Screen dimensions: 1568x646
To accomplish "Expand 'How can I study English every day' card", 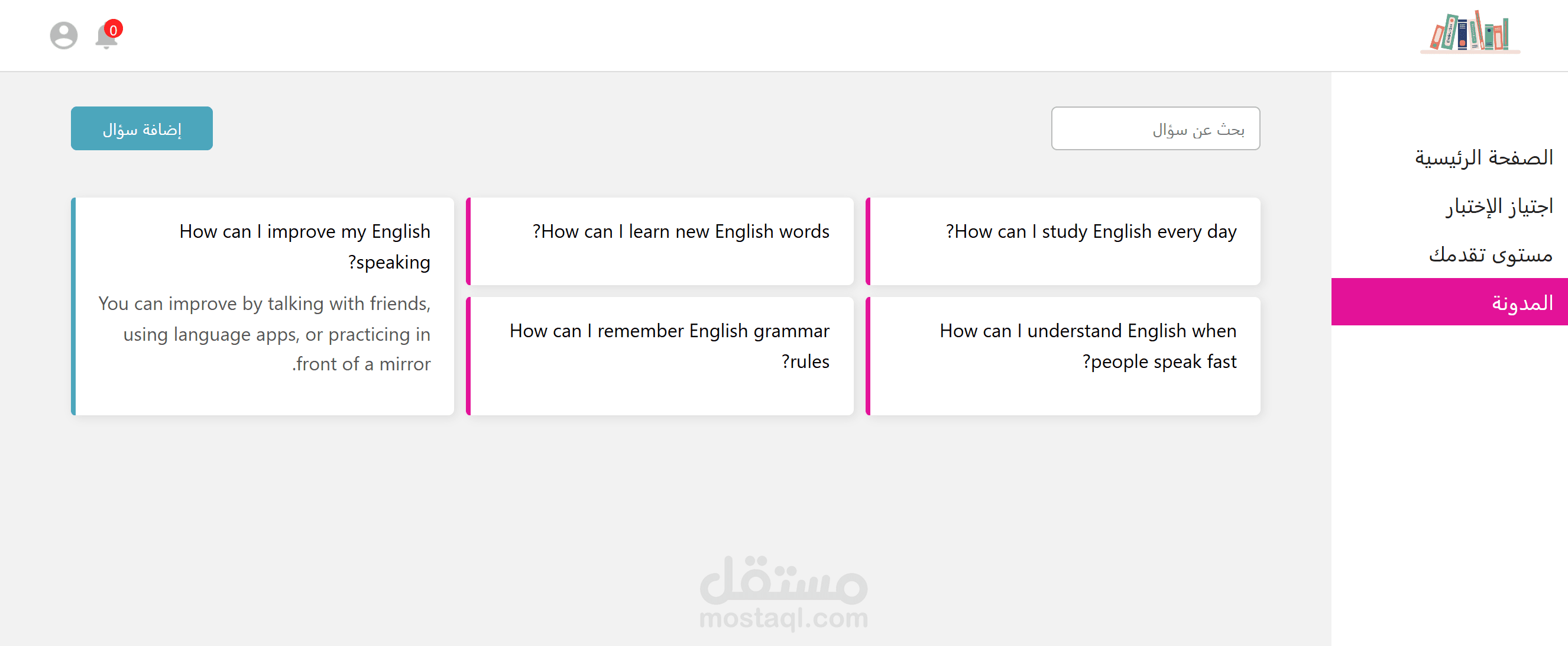I will coord(1090,231).
